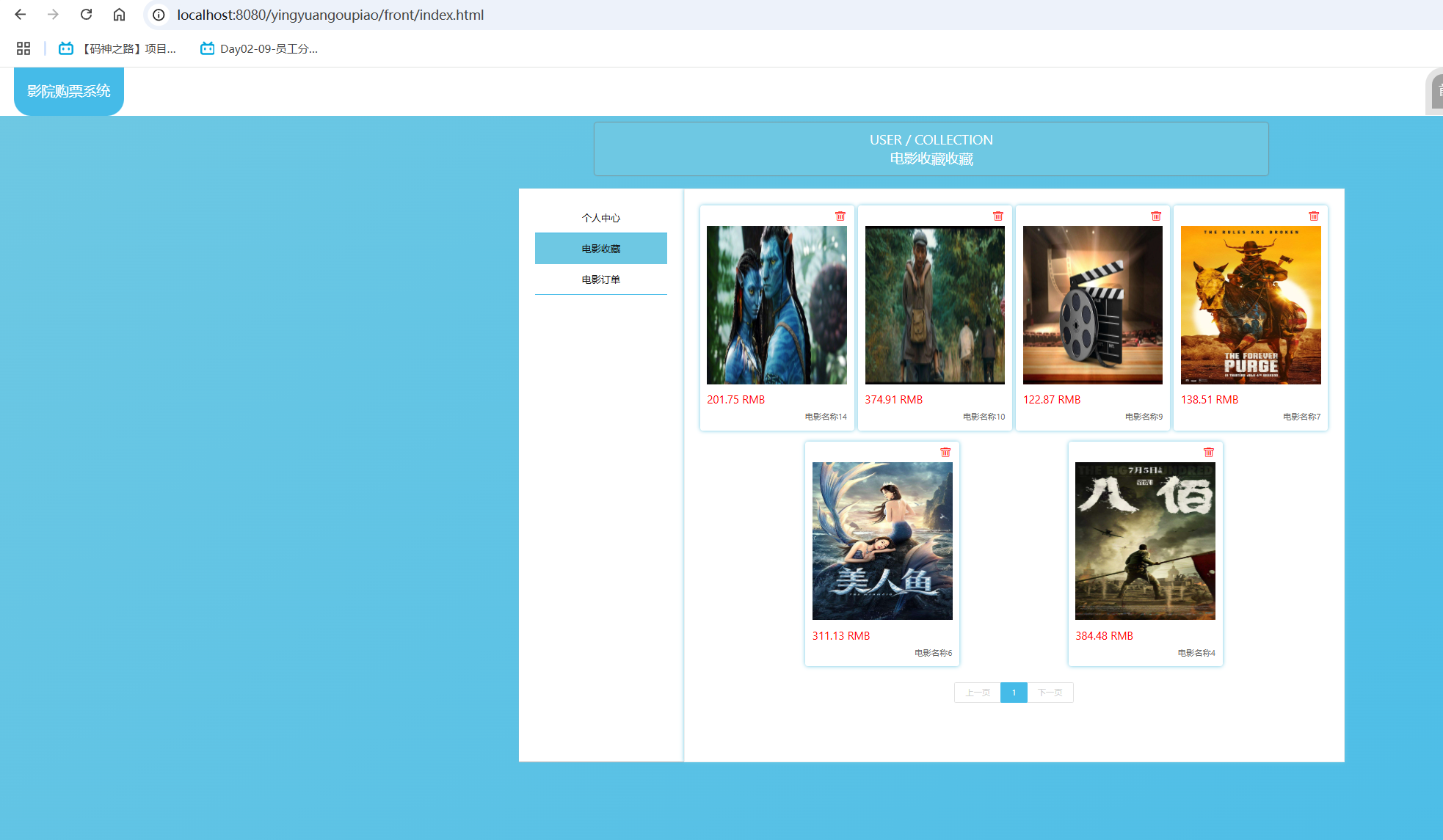Click the browser forward arrow
Screen dimensions: 1443x840
pos(53,15)
